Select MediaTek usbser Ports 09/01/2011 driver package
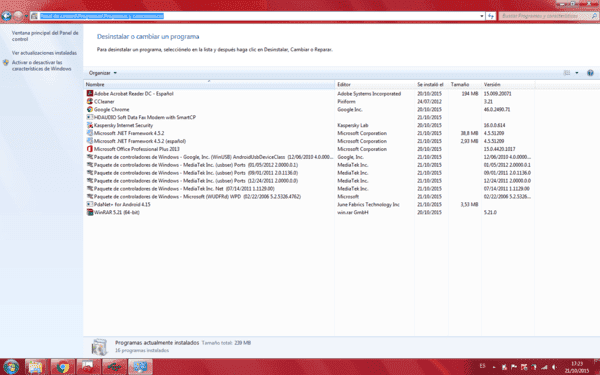The height and width of the screenshot is (375, 600). (x=196, y=173)
